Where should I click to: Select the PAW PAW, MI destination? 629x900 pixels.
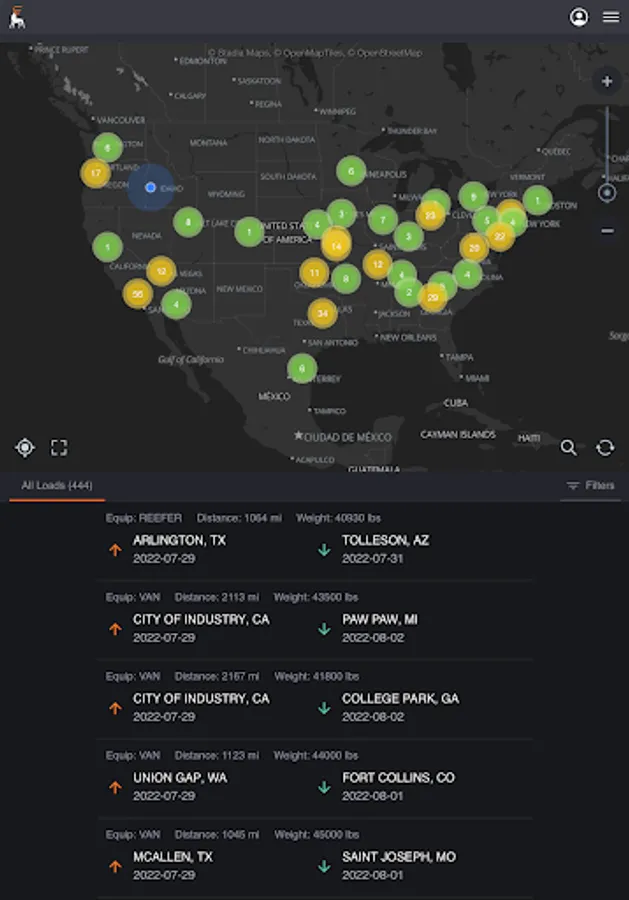(380, 619)
